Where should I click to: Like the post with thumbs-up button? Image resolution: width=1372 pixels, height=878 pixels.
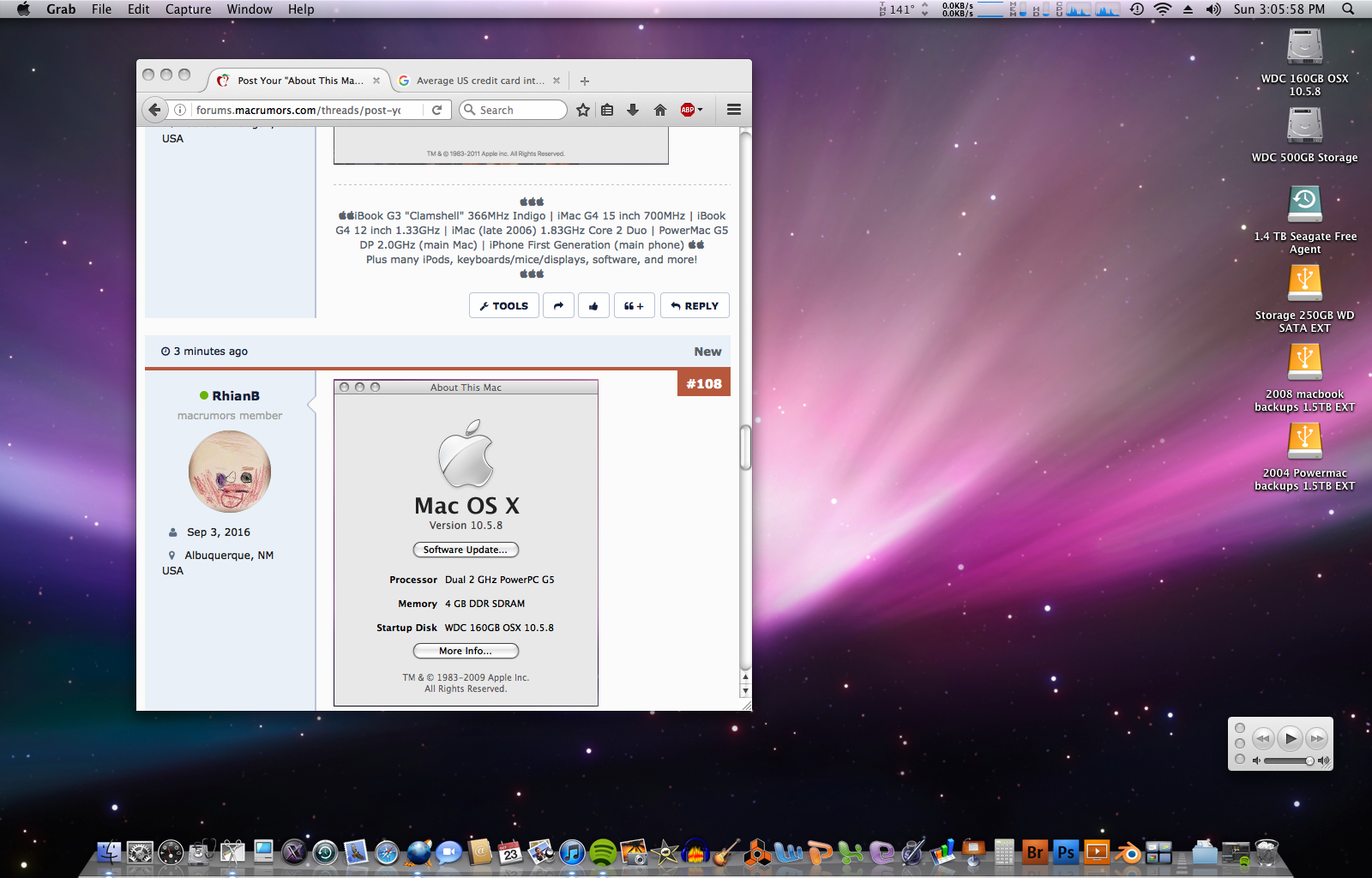pyautogui.click(x=593, y=306)
